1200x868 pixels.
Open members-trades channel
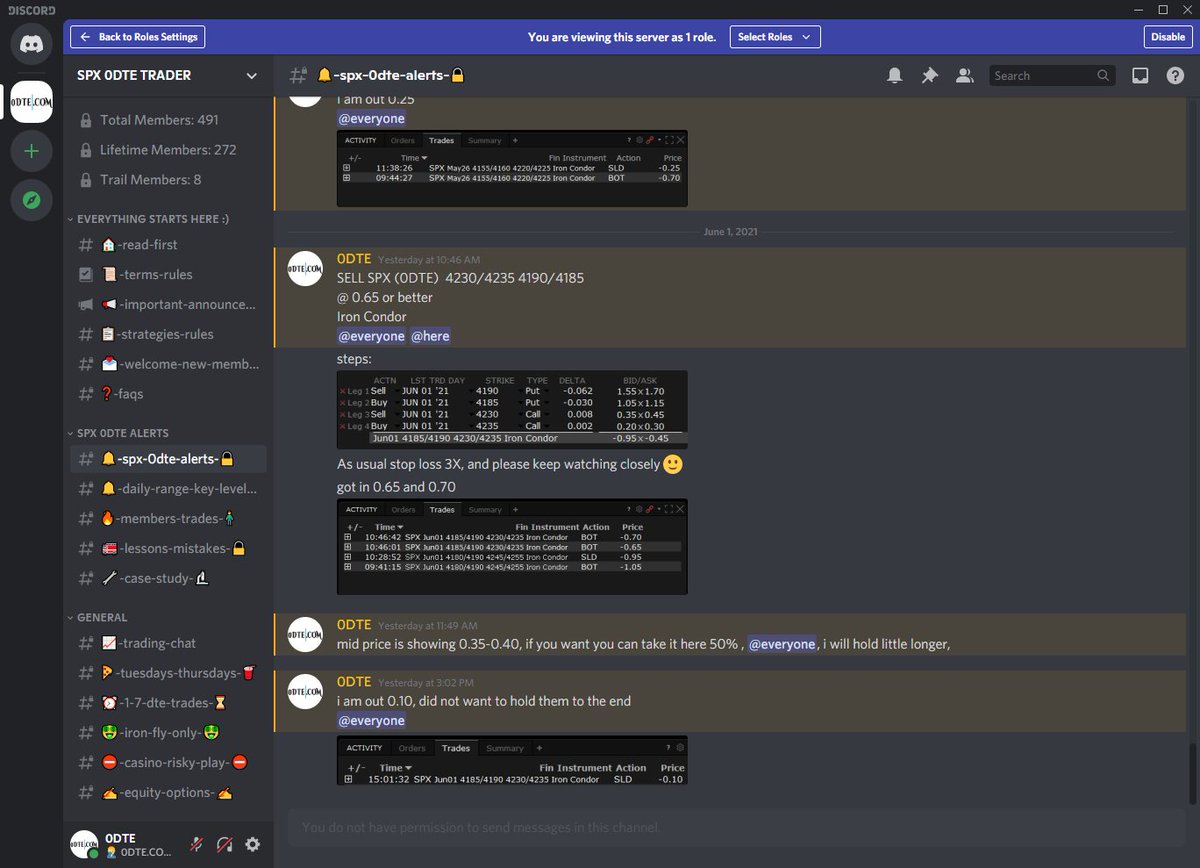coord(168,519)
